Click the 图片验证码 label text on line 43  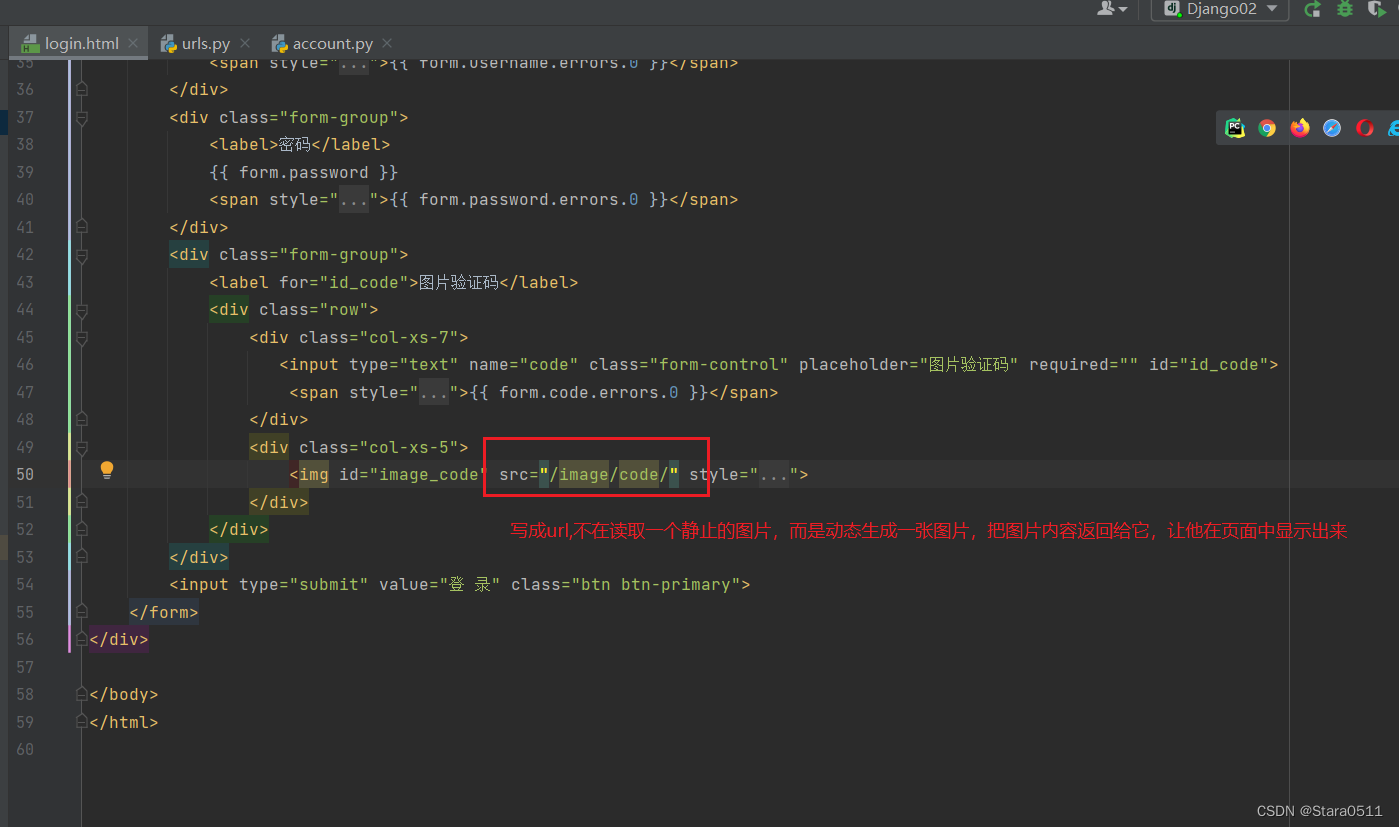pos(458,282)
